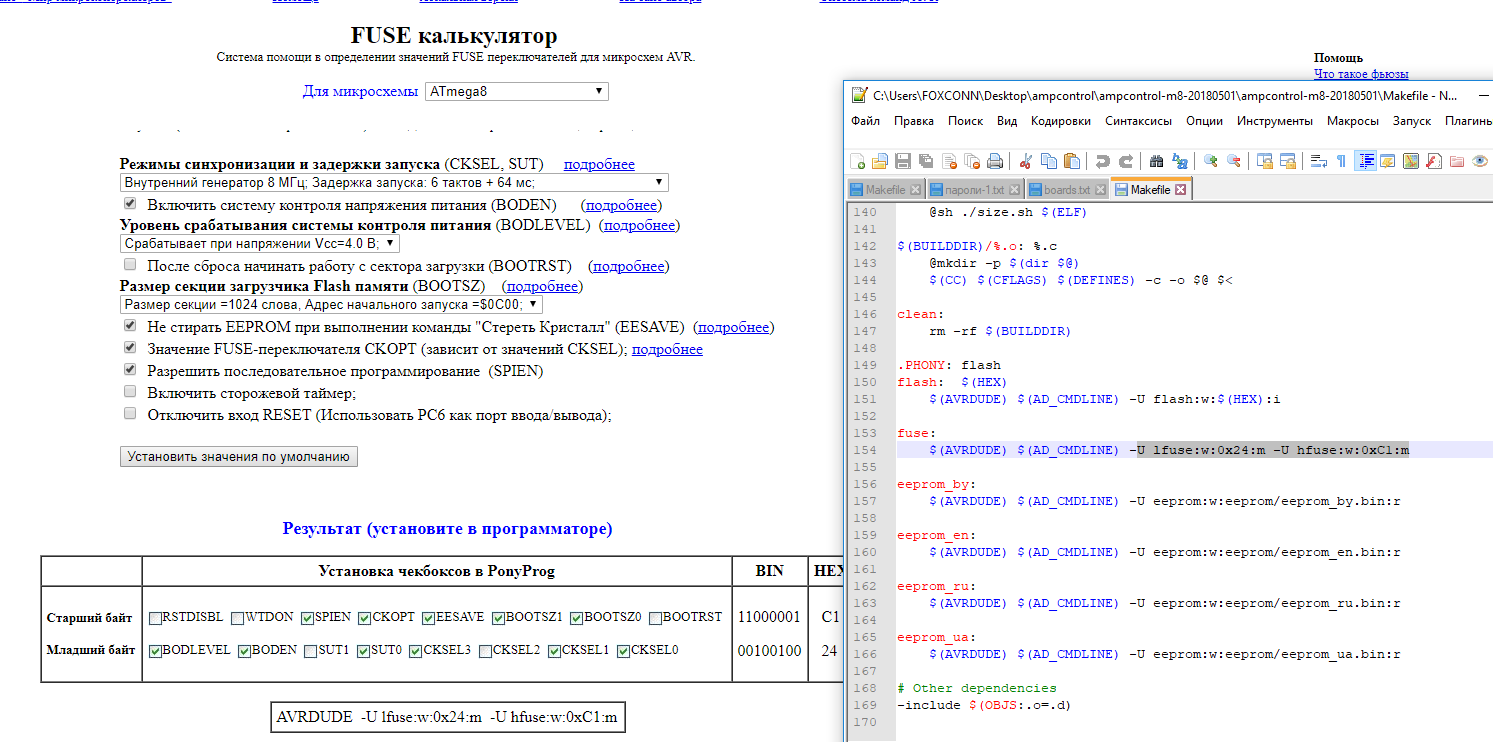Enable the BOOTRST boot sector checkbox
Image resolution: width=1493 pixels, height=742 pixels.
tap(130, 265)
